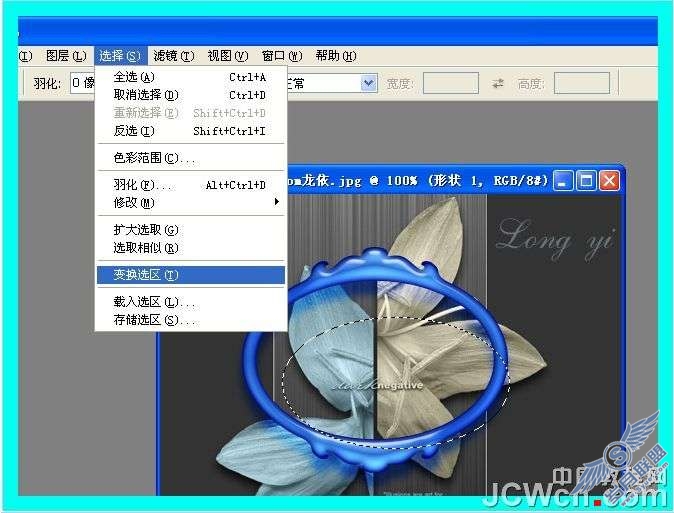The height and width of the screenshot is (513, 674).
Task: Click the 高度 height input field
Action: [582, 83]
